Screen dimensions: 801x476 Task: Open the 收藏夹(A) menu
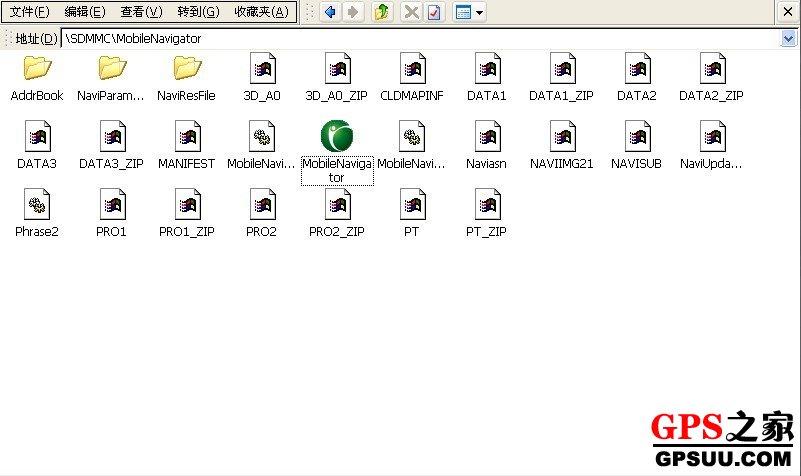pyautogui.click(x=262, y=12)
